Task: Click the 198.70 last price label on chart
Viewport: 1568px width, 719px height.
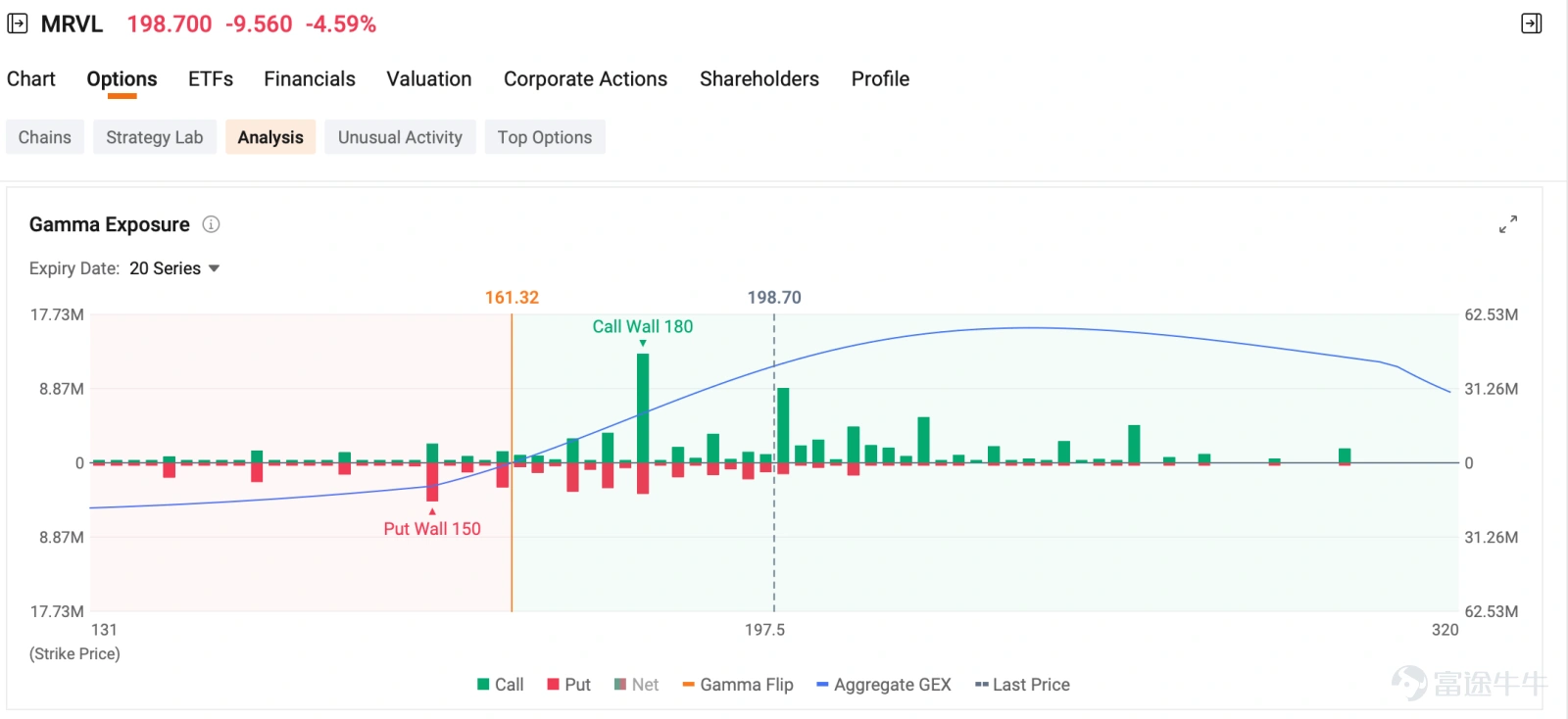Action: pyautogui.click(x=774, y=298)
